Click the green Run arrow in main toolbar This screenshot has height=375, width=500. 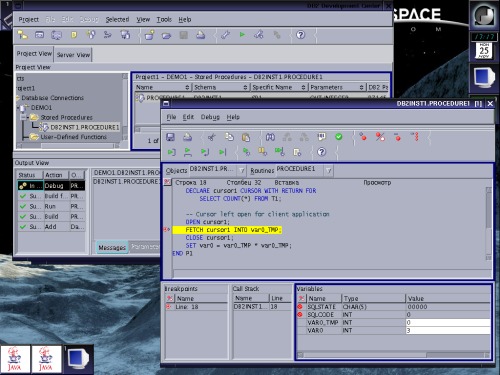242,34
